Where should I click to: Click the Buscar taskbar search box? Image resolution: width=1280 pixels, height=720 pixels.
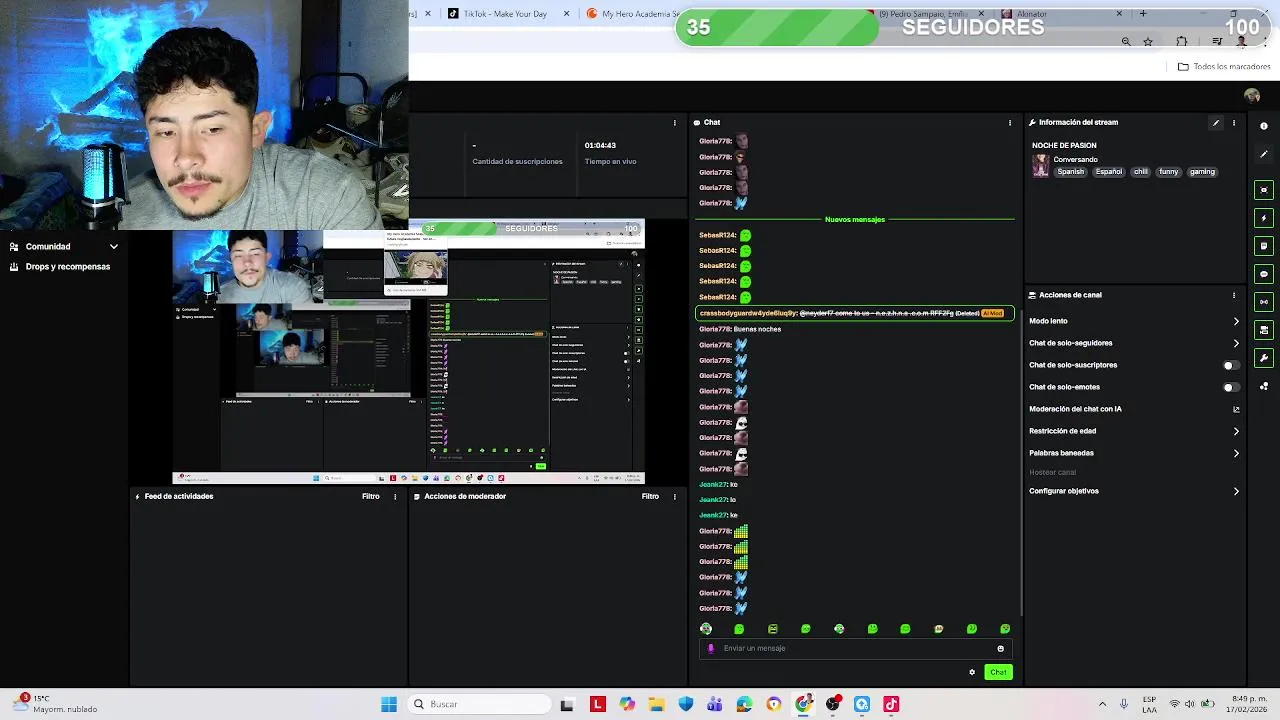click(480, 704)
